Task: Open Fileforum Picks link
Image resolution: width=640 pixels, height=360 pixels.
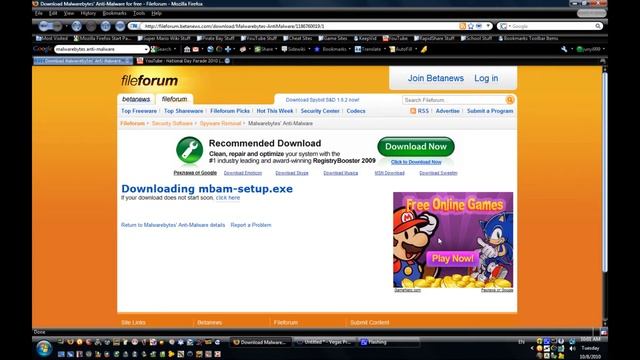Action: 230,111
